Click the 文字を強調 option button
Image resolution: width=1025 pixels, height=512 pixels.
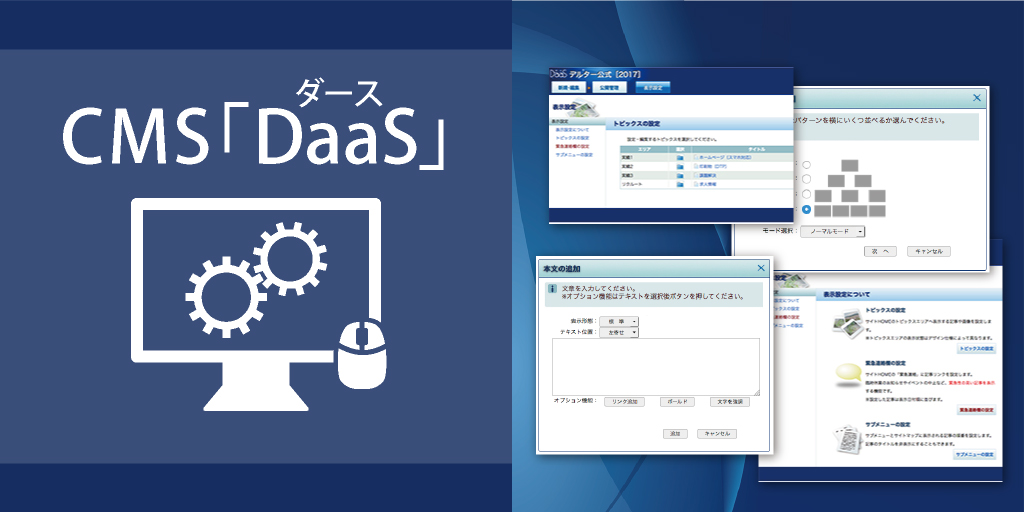[x=730, y=402]
